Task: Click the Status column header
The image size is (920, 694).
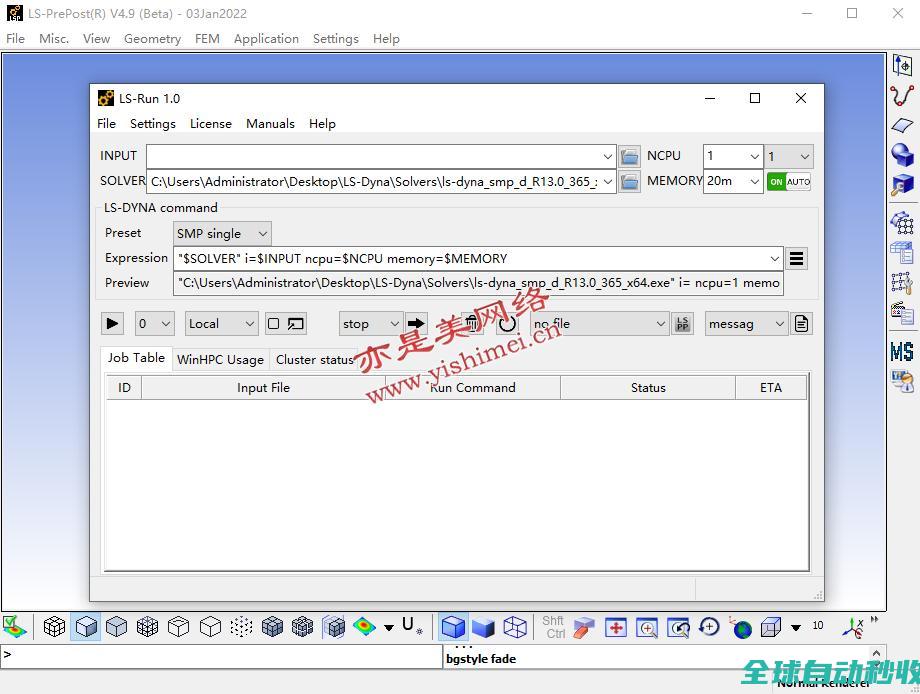Action: click(647, 388)
